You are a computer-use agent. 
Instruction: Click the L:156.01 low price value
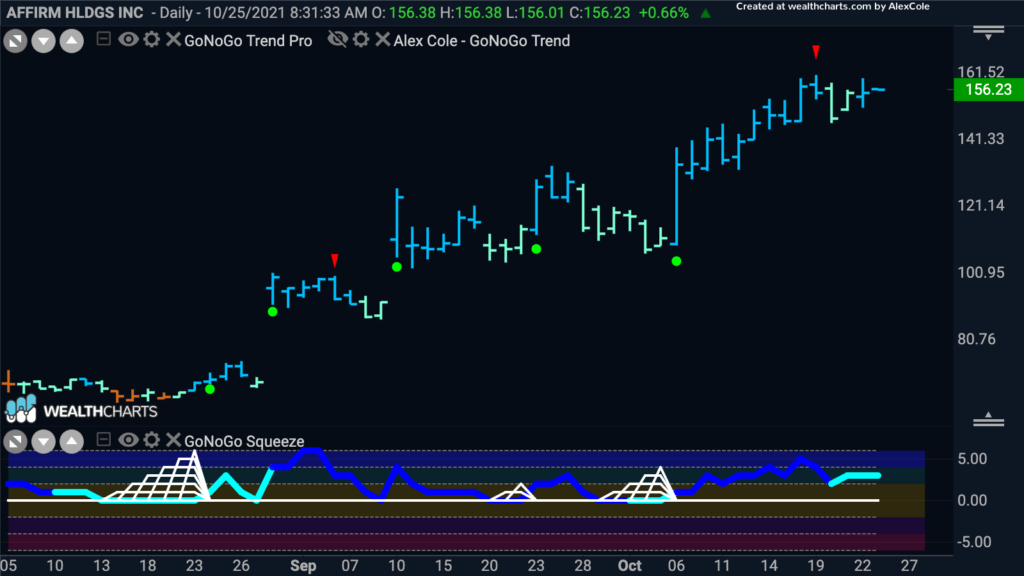(x=536, y=13)
